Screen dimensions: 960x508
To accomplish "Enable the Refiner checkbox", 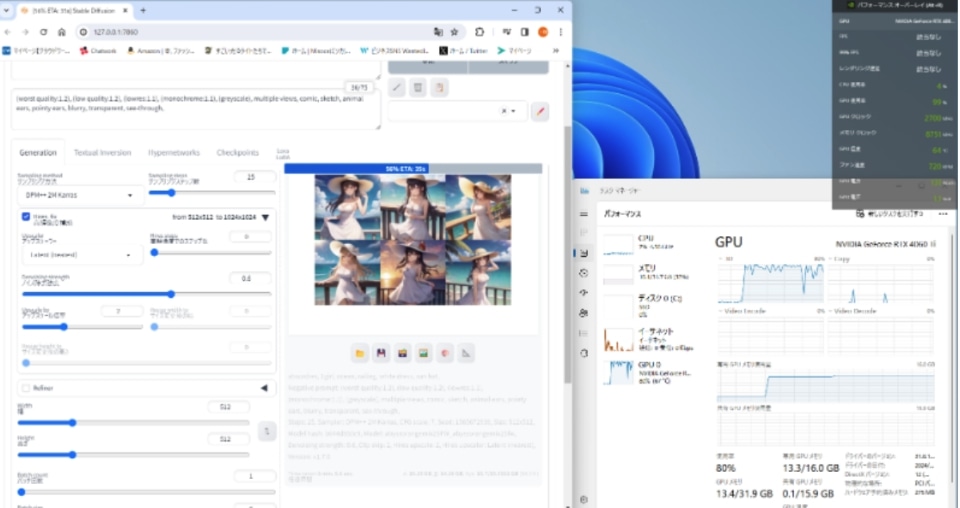I will point(26,388).
